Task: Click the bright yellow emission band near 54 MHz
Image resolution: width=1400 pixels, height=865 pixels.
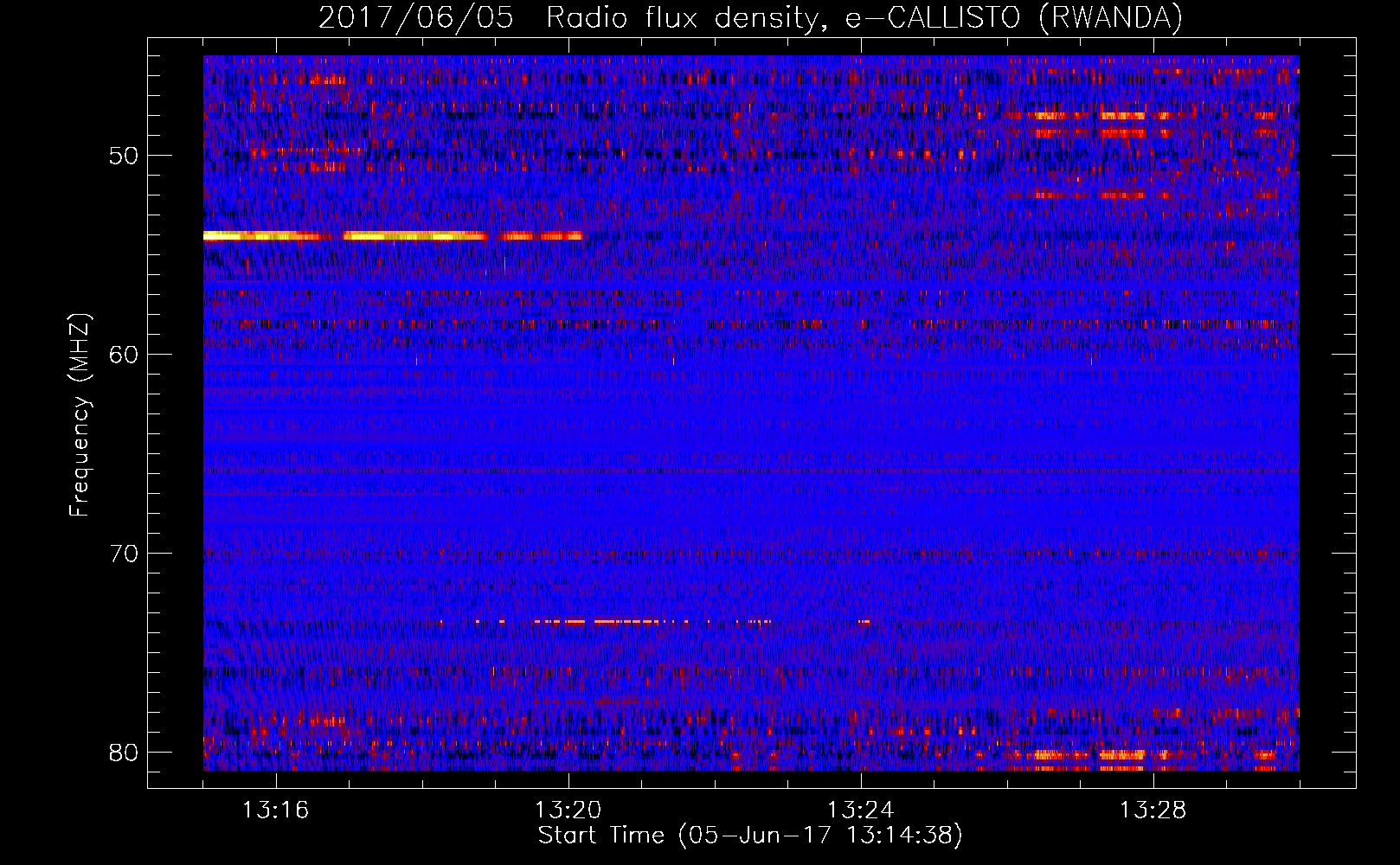Action: [393, 235]
